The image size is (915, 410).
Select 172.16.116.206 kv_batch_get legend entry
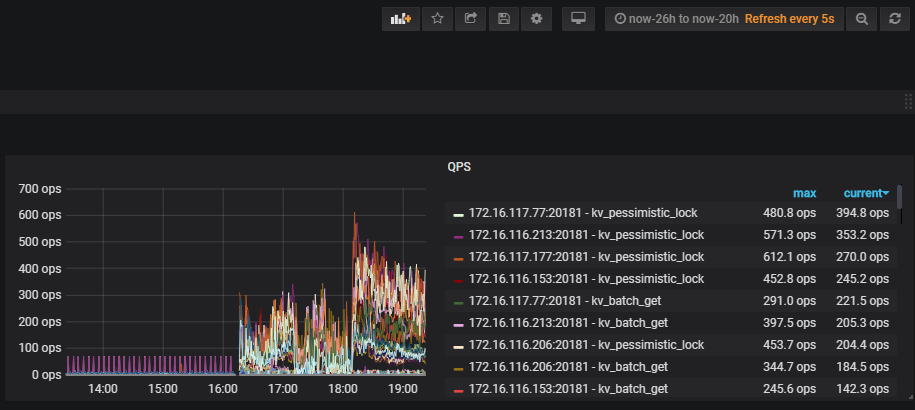pos(568,367)
